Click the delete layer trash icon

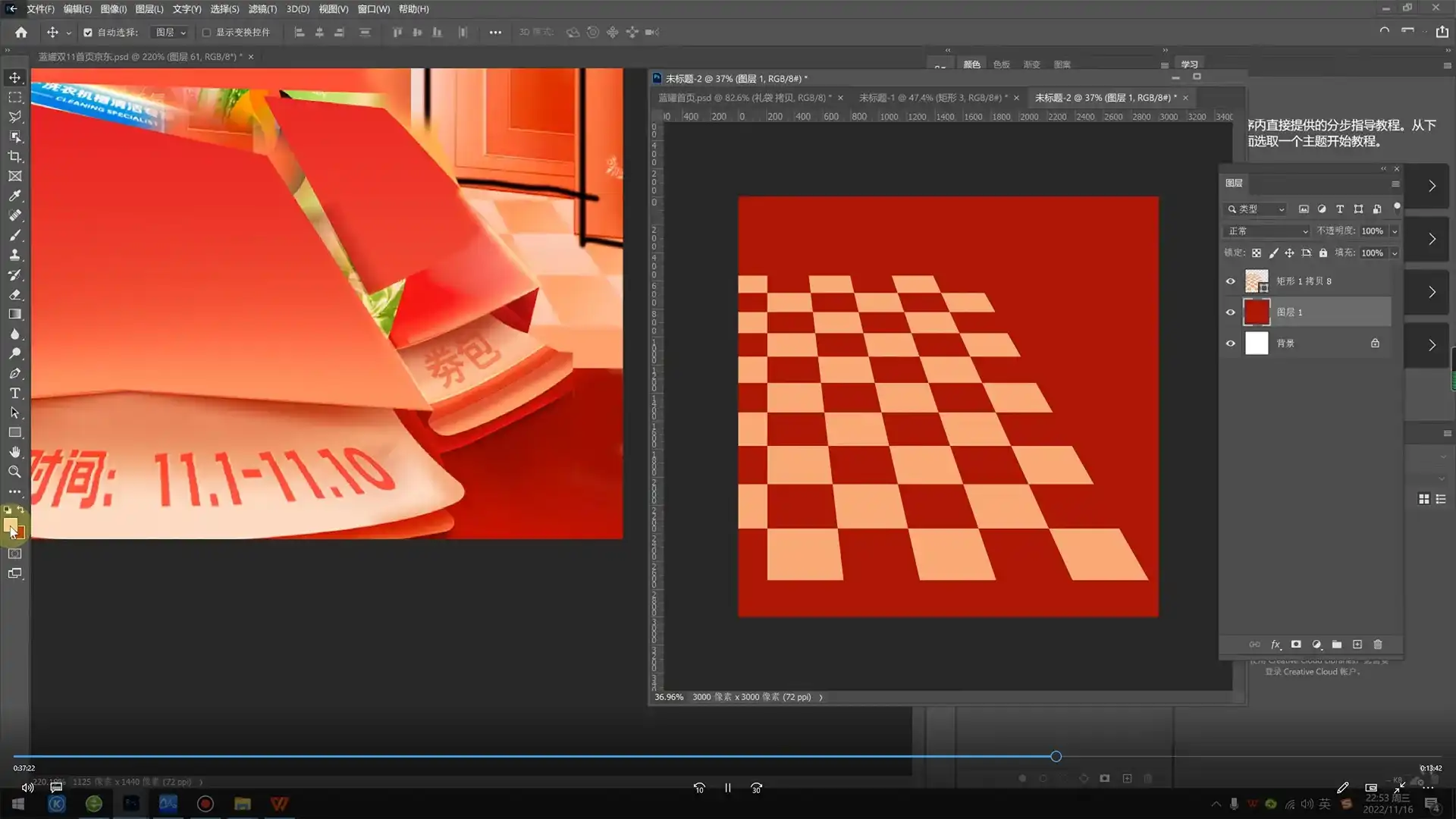tap(1378, 645)
